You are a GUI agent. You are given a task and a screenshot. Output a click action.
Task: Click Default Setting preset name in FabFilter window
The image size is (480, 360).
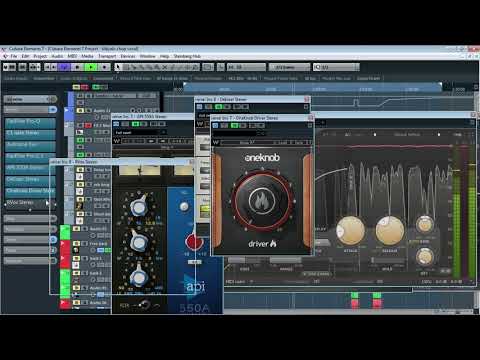(x=407, y=134)
